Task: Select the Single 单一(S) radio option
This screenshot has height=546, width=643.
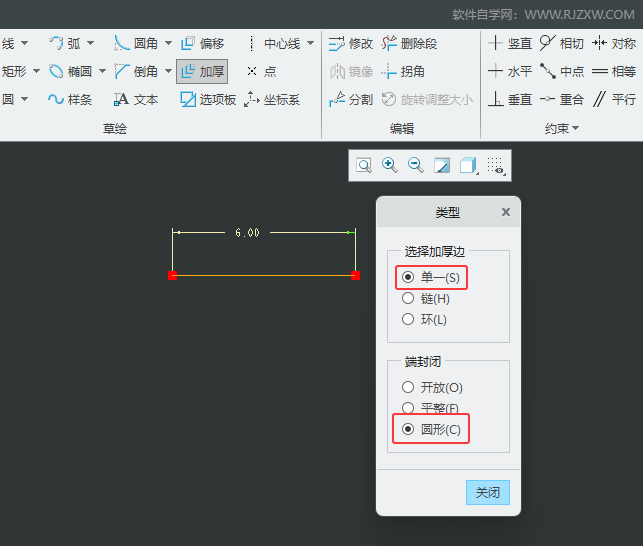Action: (431, 277)
